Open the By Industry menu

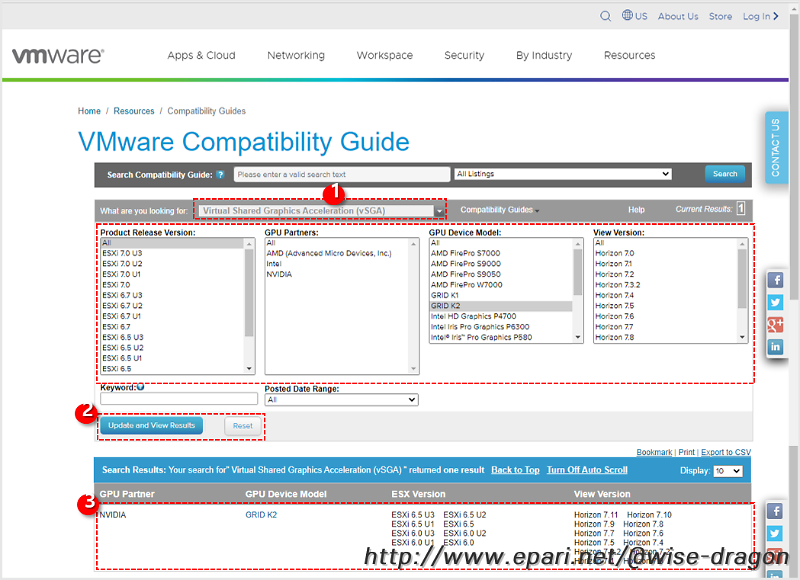click(544, 55)
